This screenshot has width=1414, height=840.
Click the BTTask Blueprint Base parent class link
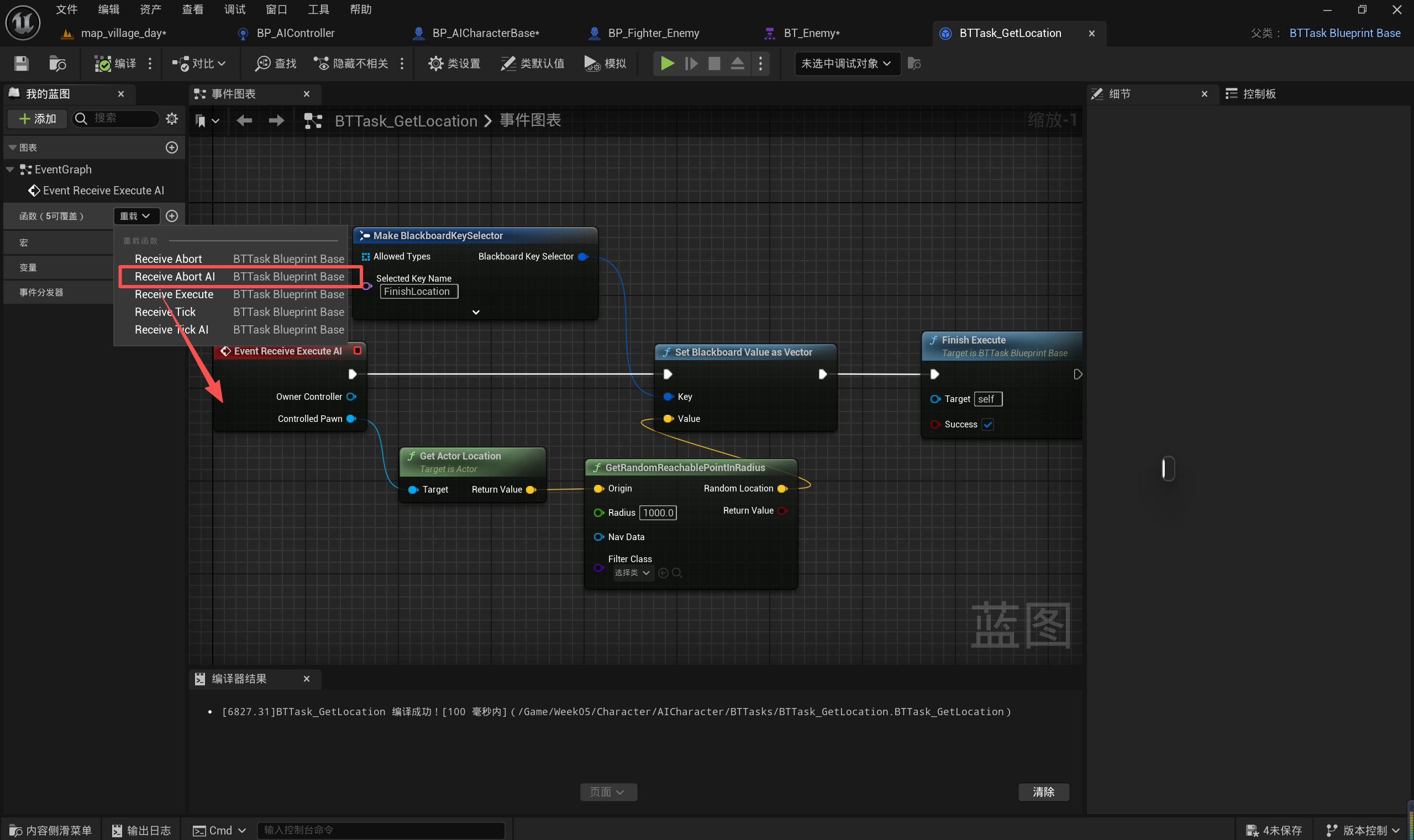[x=1344, y=33]
